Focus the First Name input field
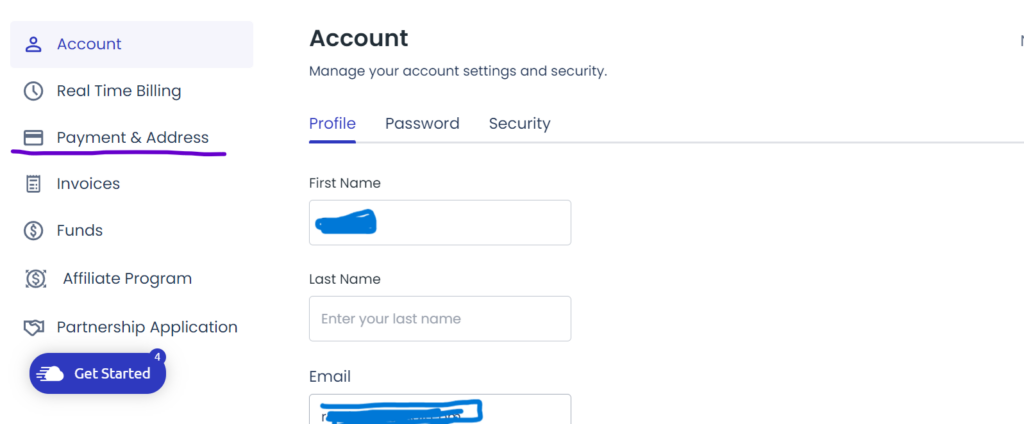Image resolution: width=1024 pixels, height=424 pixels. [440, 223]
